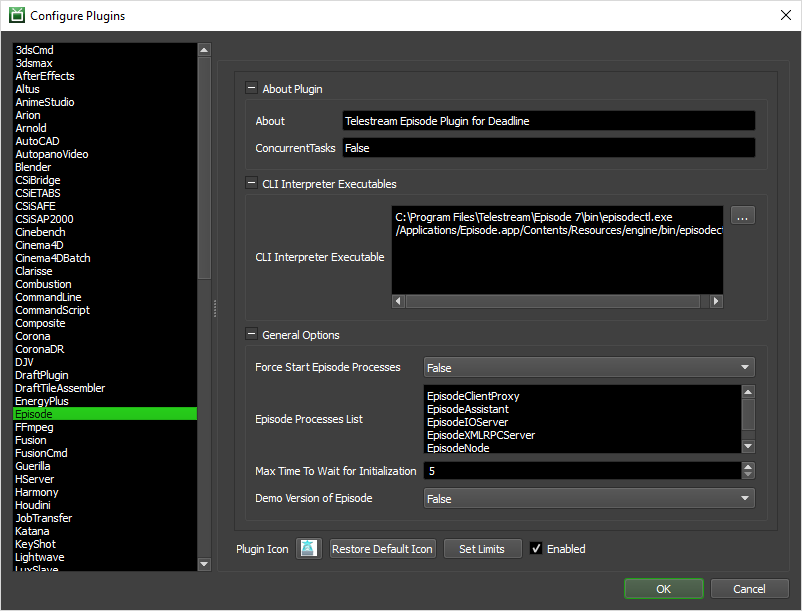
Task: Open Force Start Episode Processes dropdown
Action: 588,368
